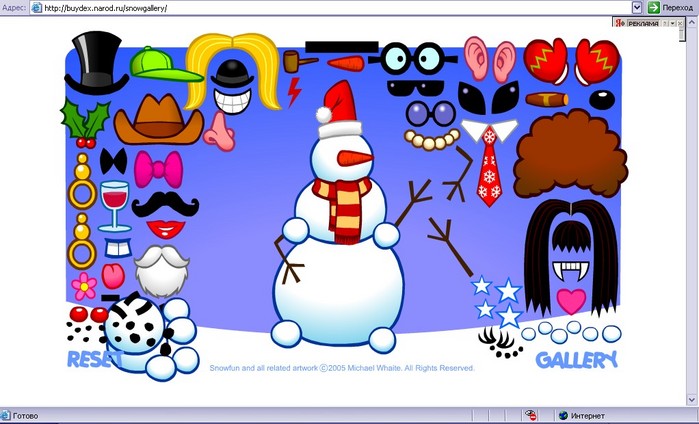
Task: Open the GALLERY
Action: click(x=576, y=360)
